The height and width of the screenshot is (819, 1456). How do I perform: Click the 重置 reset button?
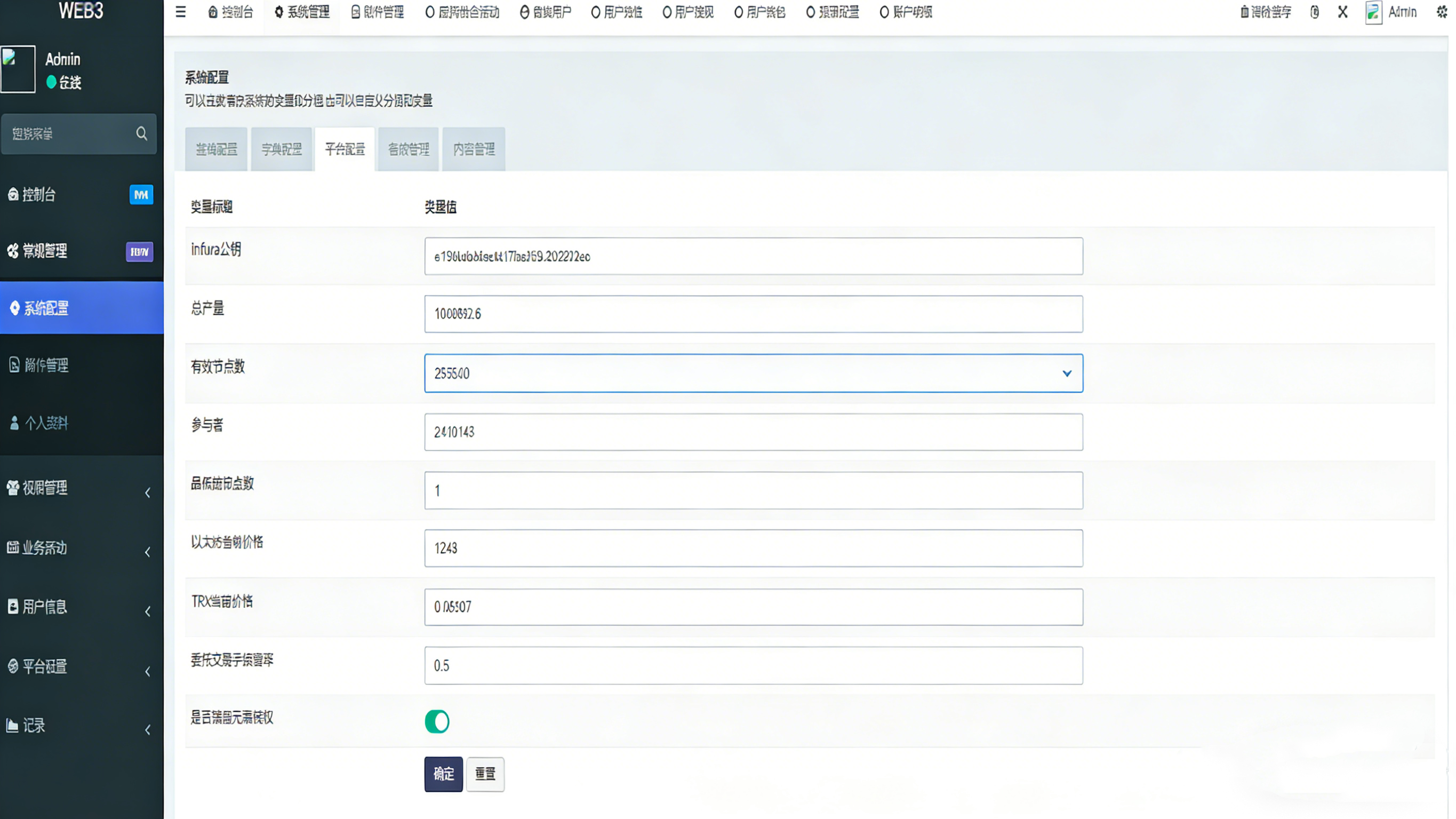[485, 774]
